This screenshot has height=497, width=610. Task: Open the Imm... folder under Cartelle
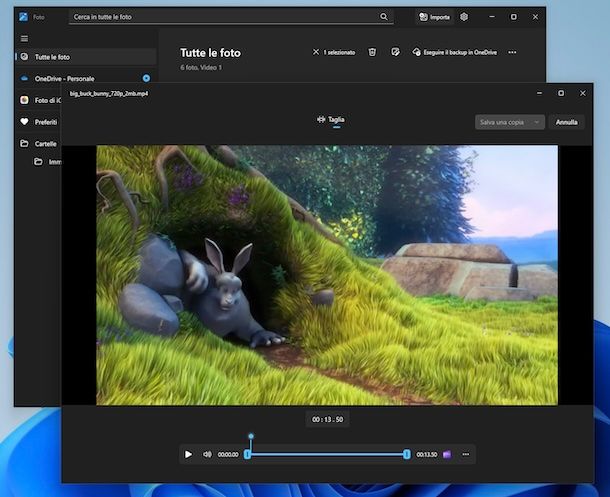(x=47, y=162)
